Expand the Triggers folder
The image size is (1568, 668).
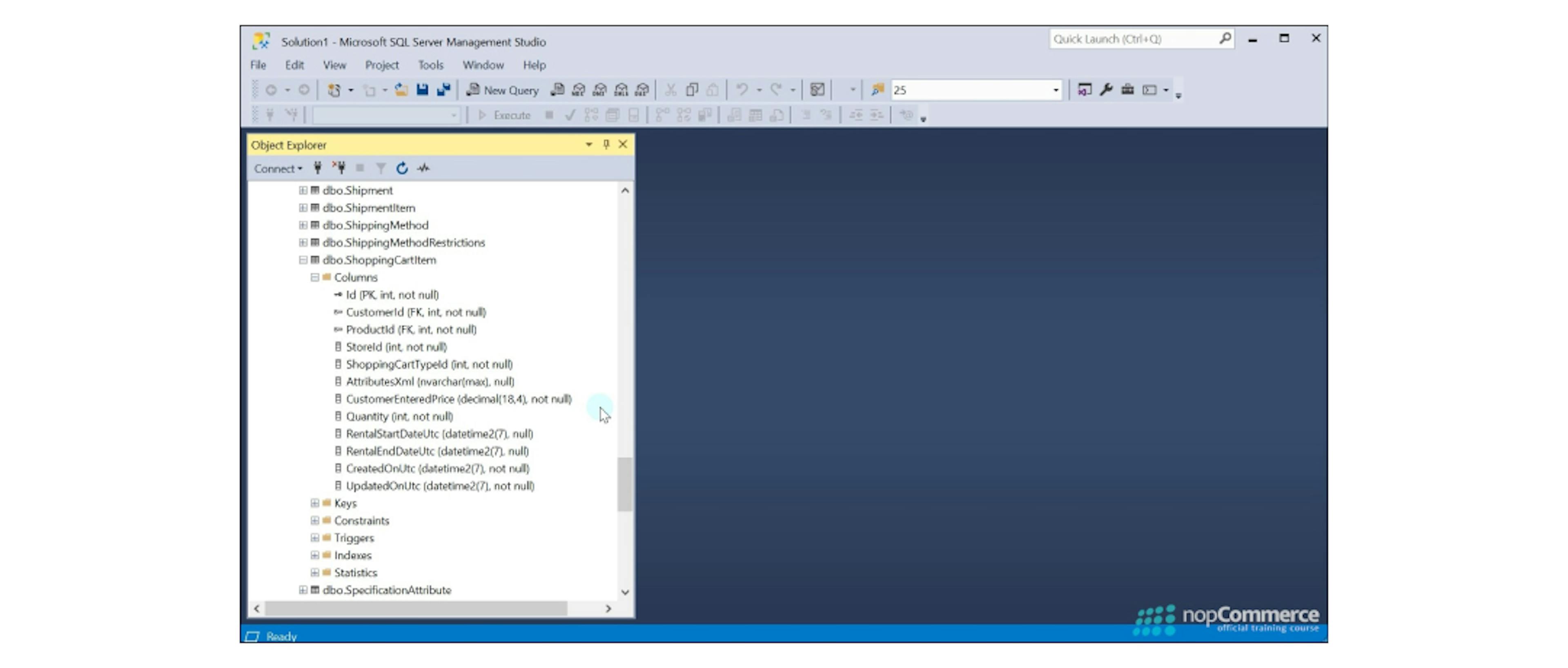[315, 538]
